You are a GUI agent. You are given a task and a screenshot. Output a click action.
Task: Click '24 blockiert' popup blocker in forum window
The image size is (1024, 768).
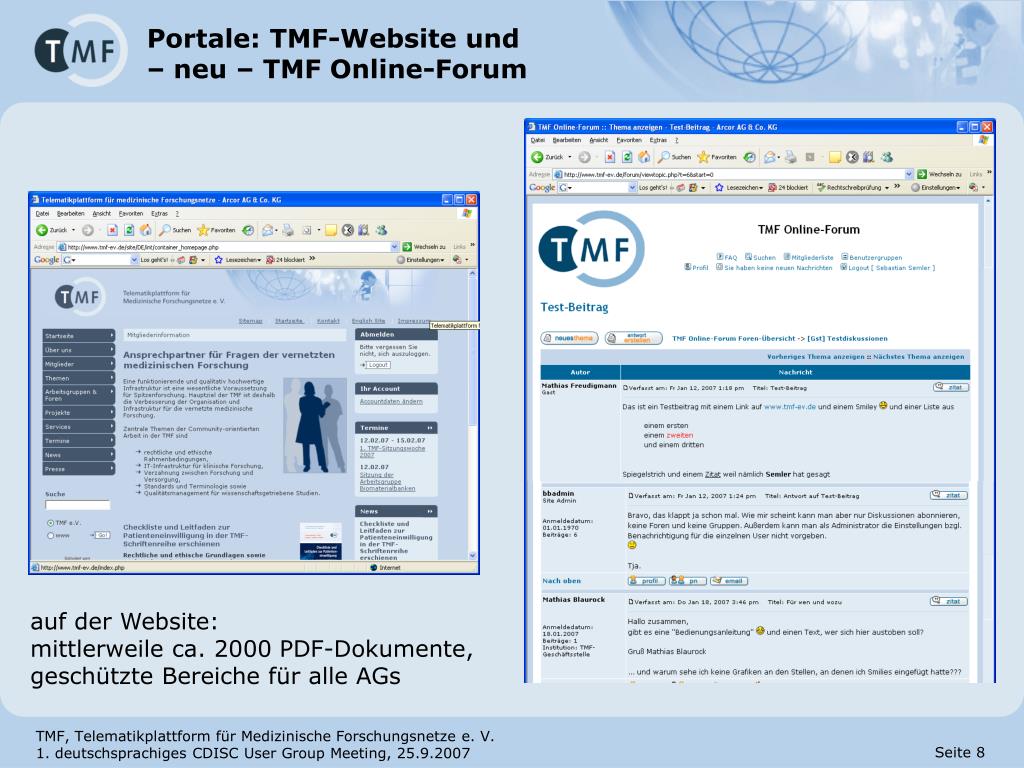(788, 187)
